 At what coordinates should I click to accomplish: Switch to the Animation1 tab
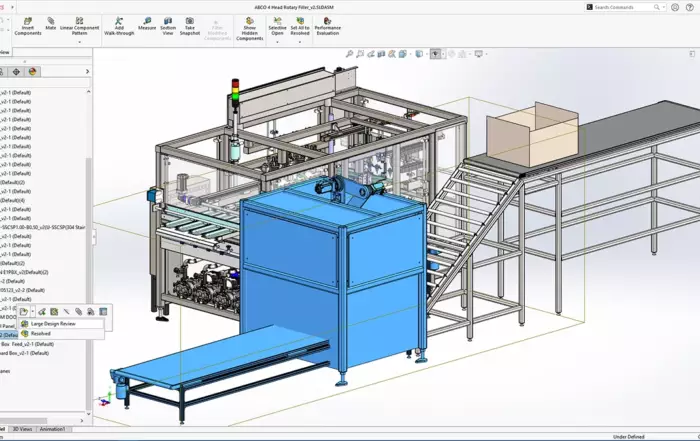click(x=52, y=429)
